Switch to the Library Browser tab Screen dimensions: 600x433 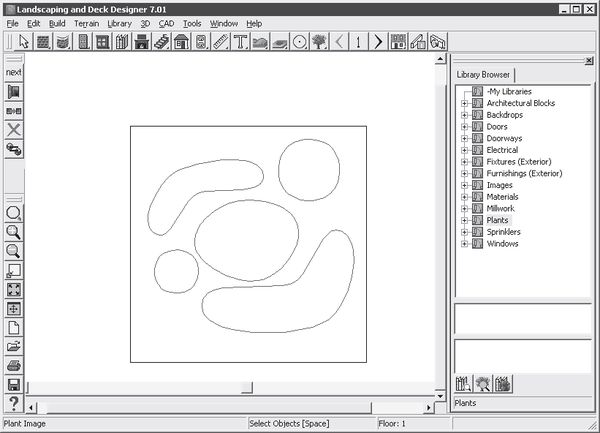tap(484, 75)
